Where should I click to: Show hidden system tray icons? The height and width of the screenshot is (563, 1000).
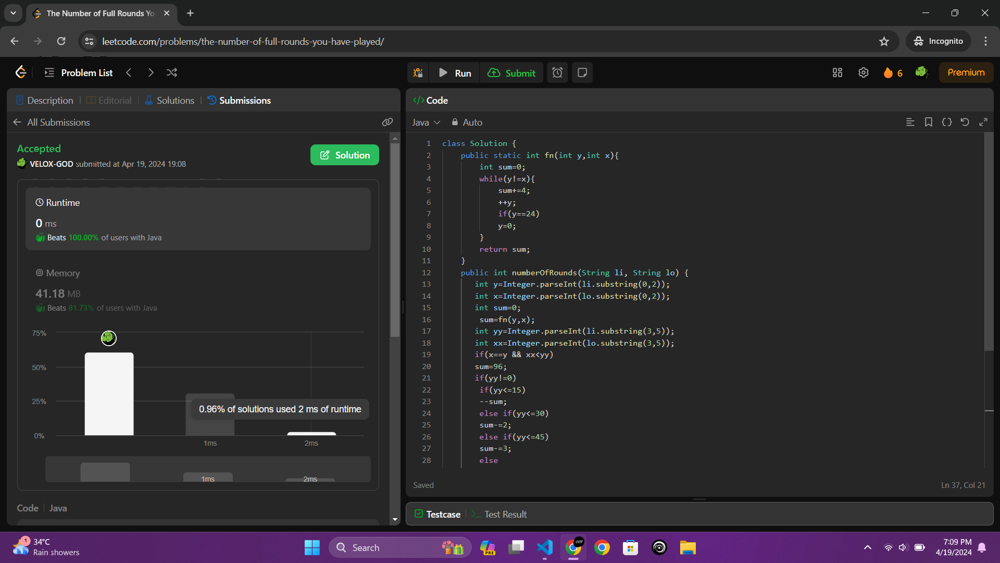tap(867, 548)
